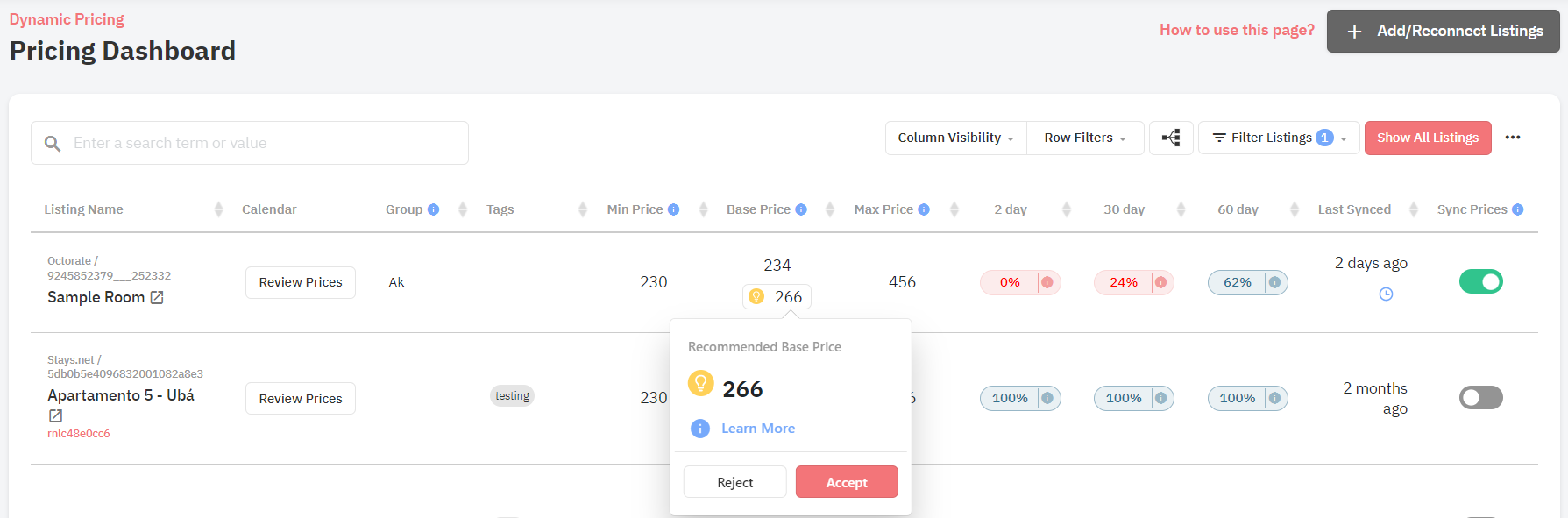
Task: Enable sync prices for Apartamento 5 - Ubá
Action: pos(1481,397)
